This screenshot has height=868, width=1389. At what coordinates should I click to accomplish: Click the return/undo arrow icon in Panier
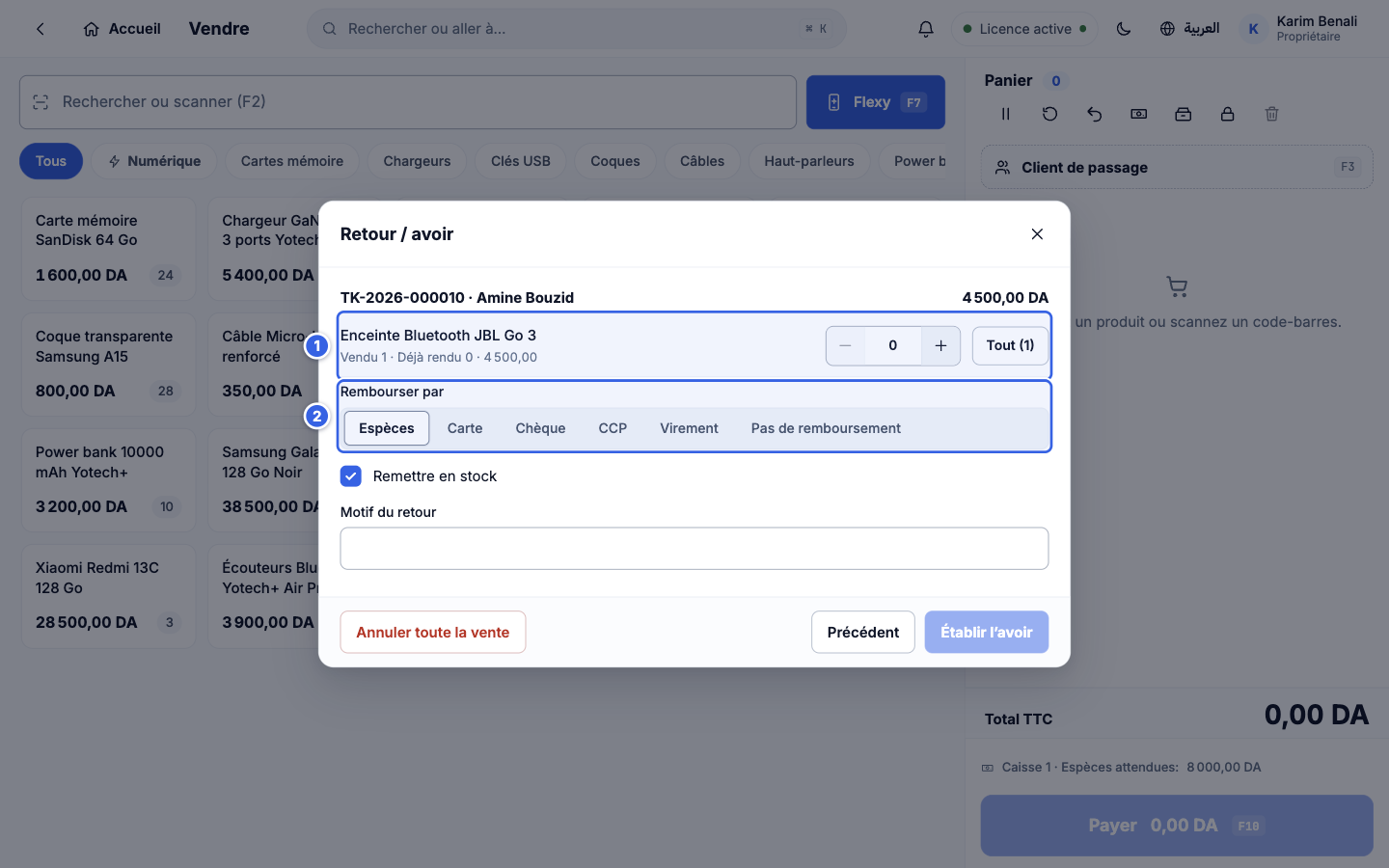1094,114
